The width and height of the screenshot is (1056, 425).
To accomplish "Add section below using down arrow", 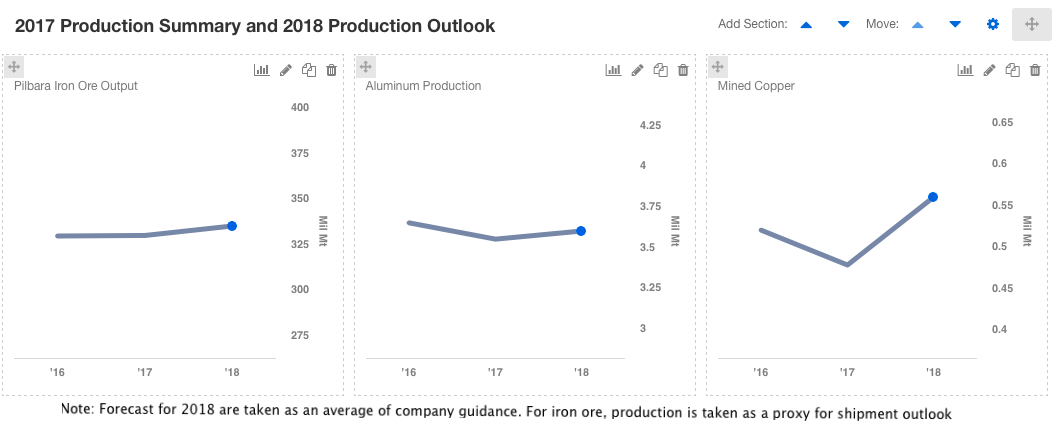I will tap(843, 24).
